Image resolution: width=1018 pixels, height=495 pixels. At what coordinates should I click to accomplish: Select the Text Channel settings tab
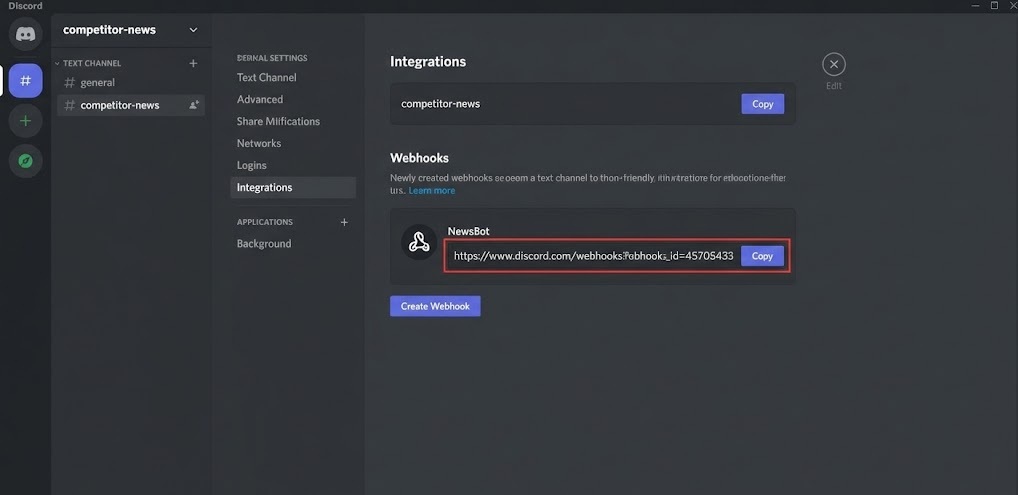(266, 78)
